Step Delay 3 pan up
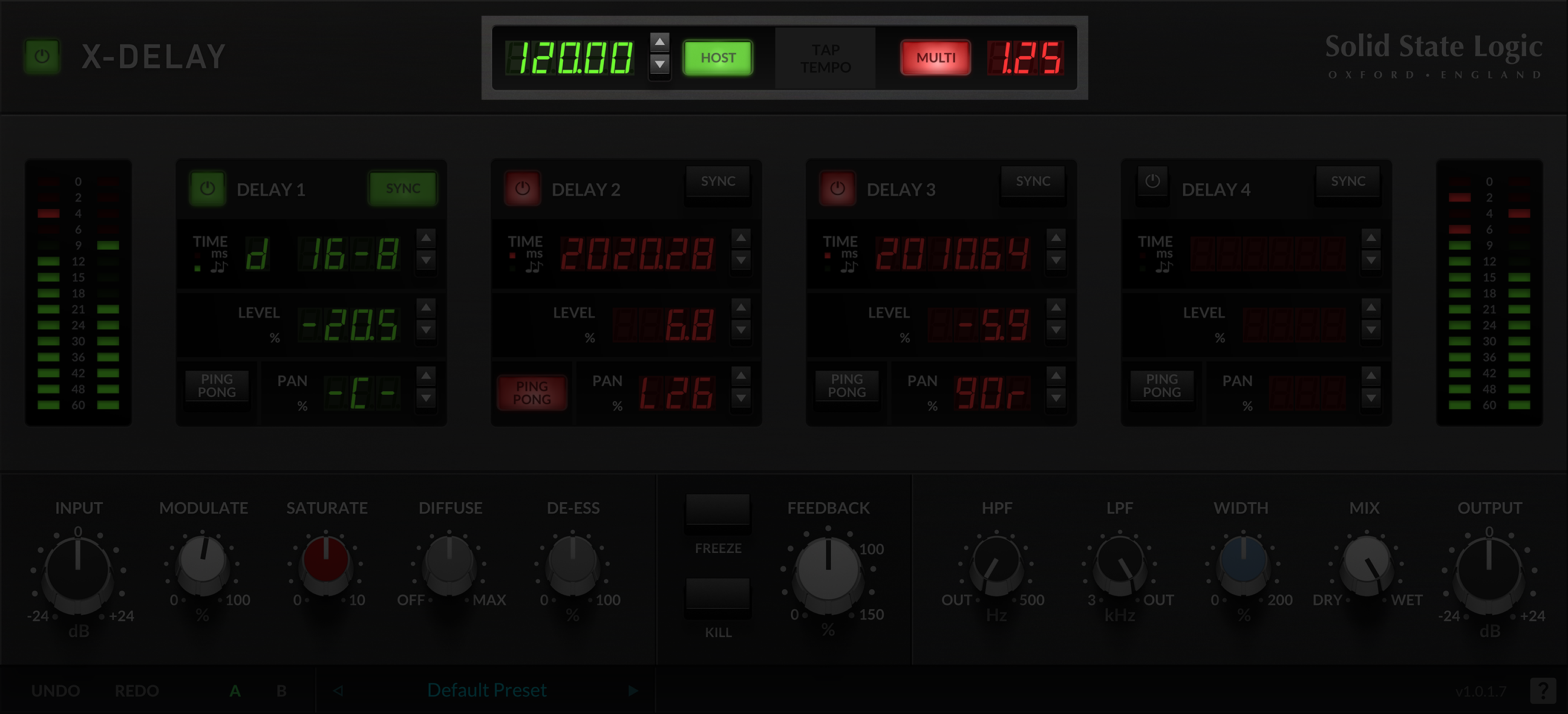Screen dimensions: 1568x714 tap(1056, 376)
